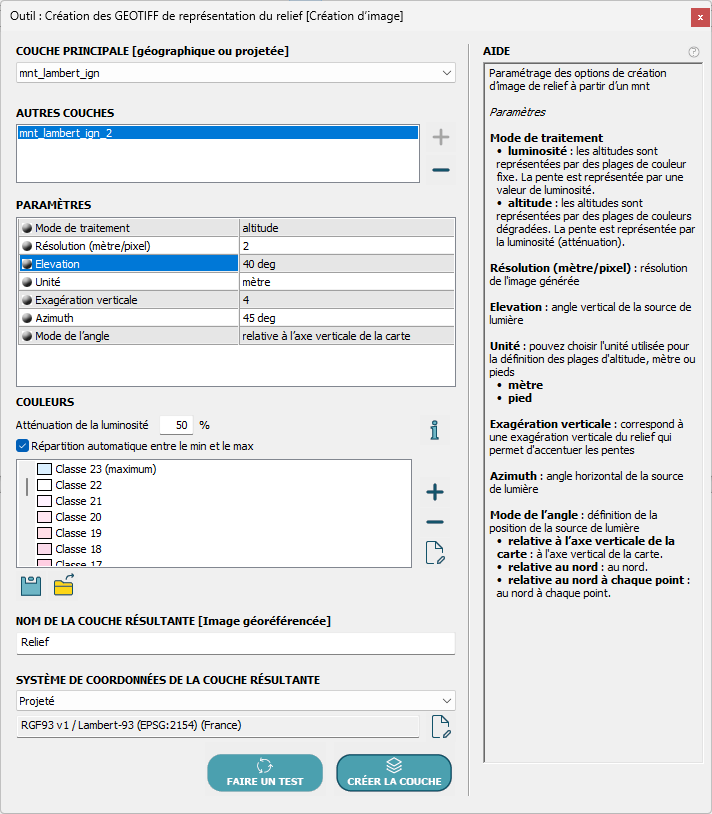Click the plus icon beside Autres Couches list
The width and height of the screenshot is (712, 814).
440,138
